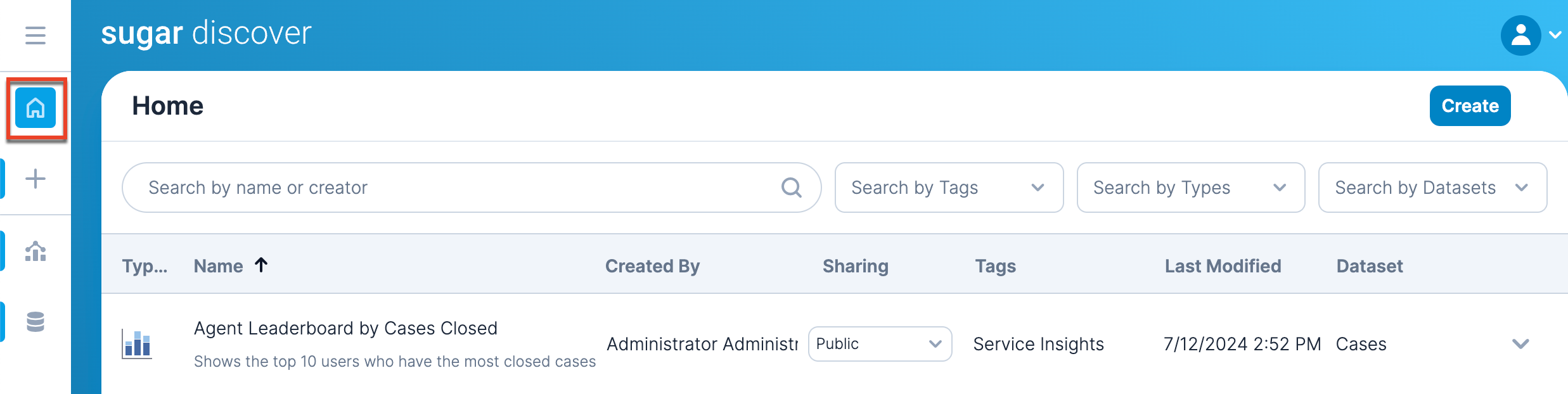The width and height of the screenshot is (1568, 394).
Task: Open Agent Leaderboard by Cases Closed report
Action: coord(345,328)
